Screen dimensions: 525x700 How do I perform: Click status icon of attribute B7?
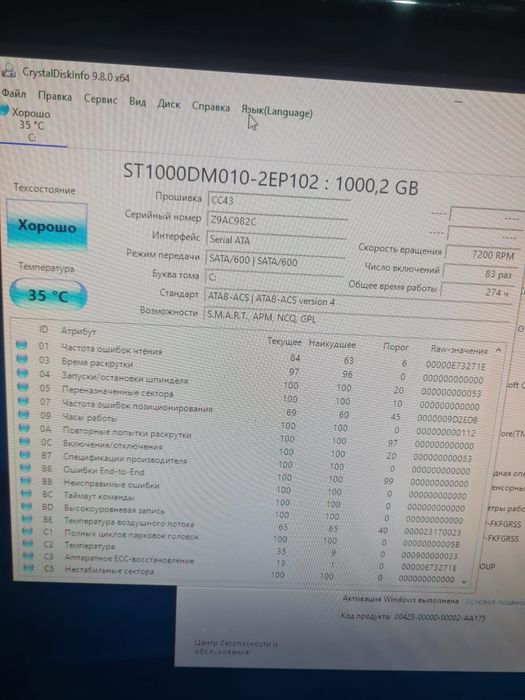pyautogui.click(x=25, y=454)
